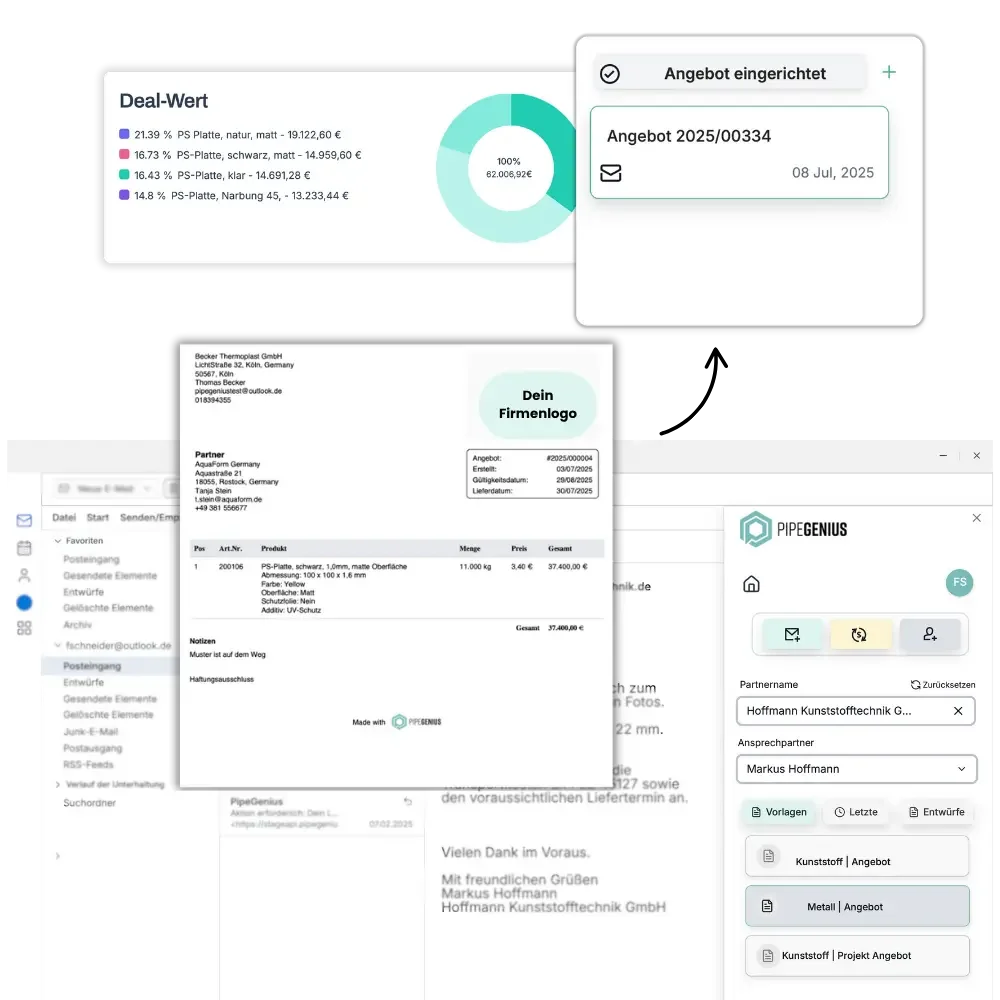Image resolution: width=1000 pixels, height=1000 pixels.
Task: Open the Start ribbon tab
Action: coord(98,517)
